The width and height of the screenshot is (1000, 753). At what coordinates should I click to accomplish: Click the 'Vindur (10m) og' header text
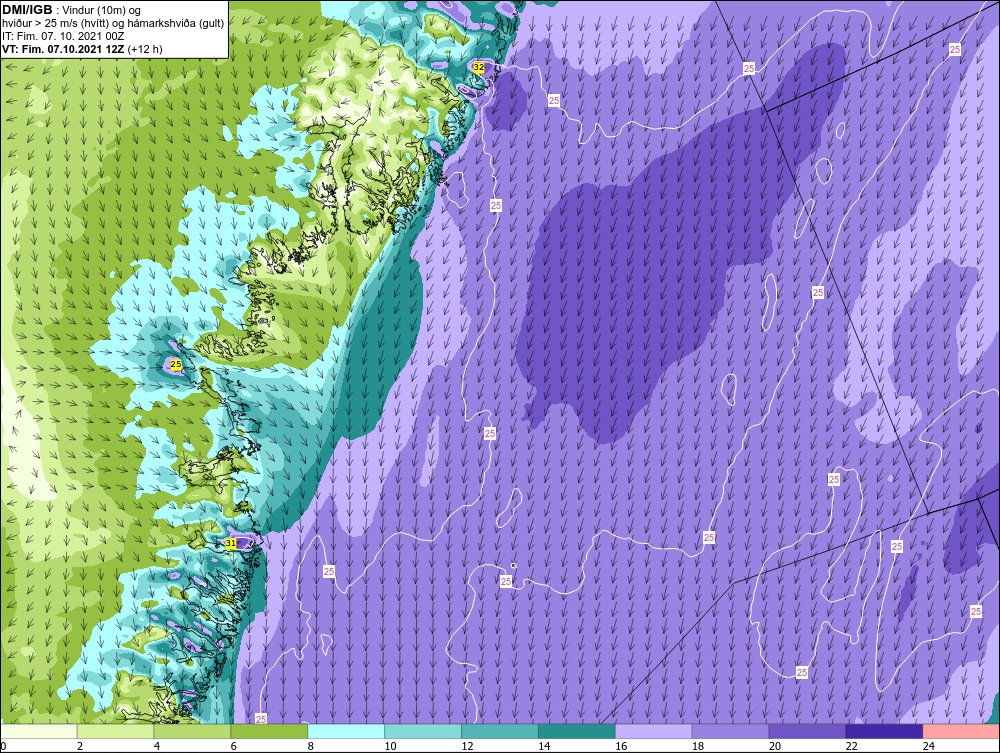(102, 11)
